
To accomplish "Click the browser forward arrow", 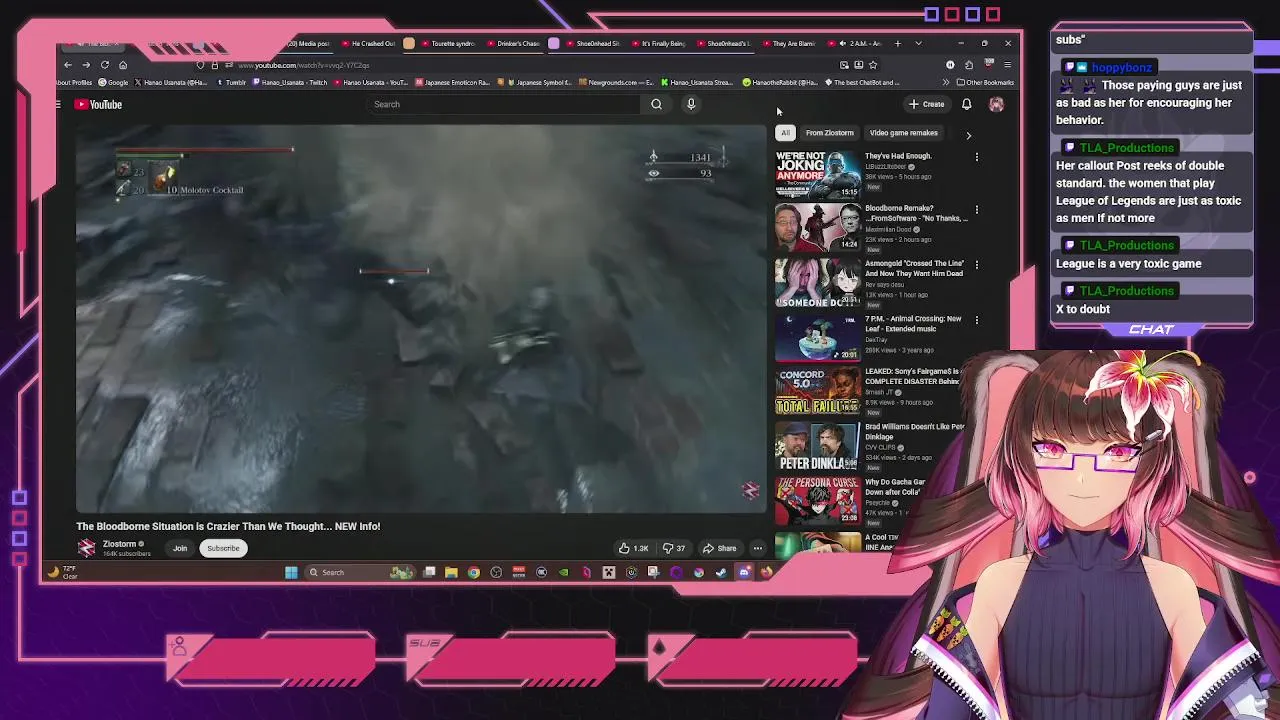I will click(x=86, y=65).
